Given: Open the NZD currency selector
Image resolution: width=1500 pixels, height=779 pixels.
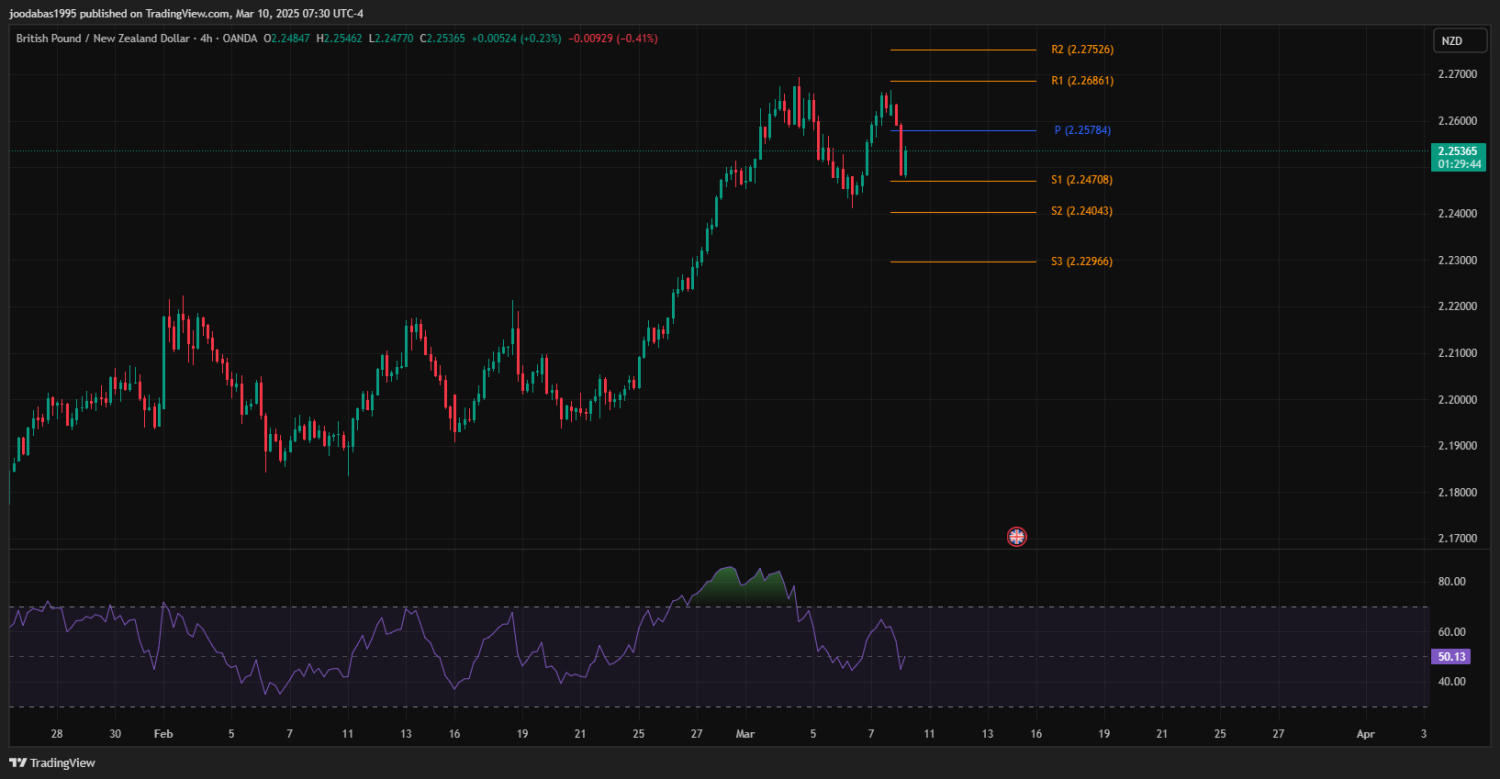Looking at the screenshot, I should click(x=1451, y=41).
